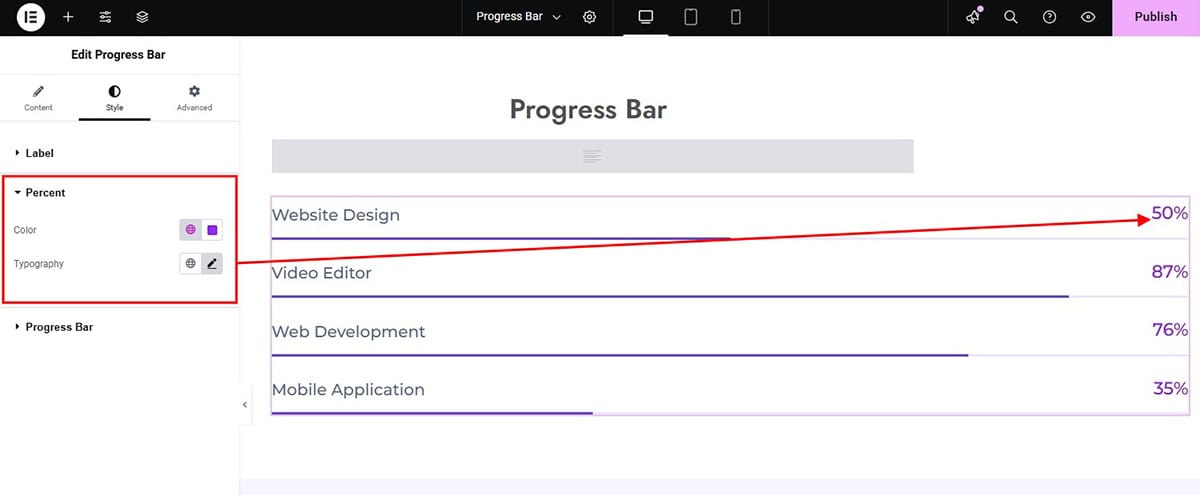
Task: Open the Progress Bar page dropdown
Action: click(x=519, y=17)
